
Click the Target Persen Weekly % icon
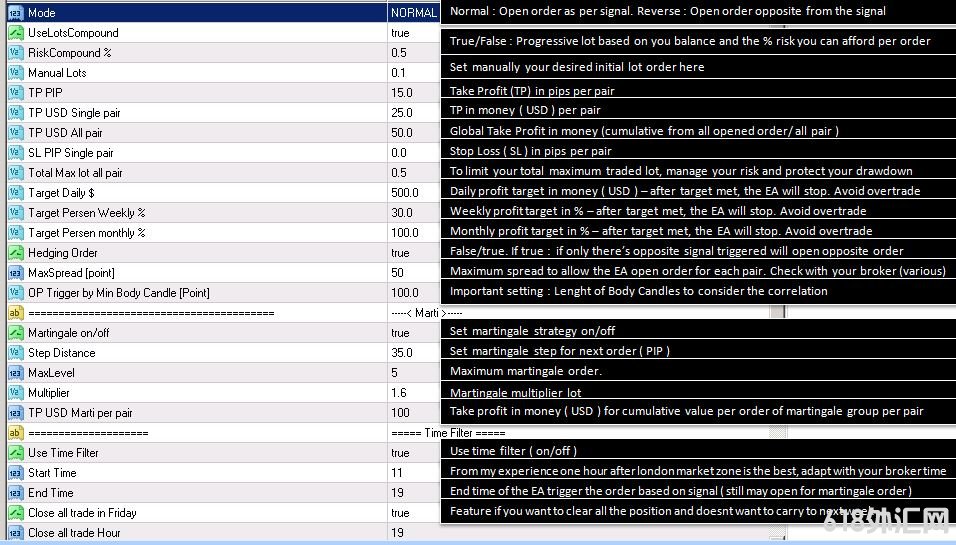pos(15,213)
